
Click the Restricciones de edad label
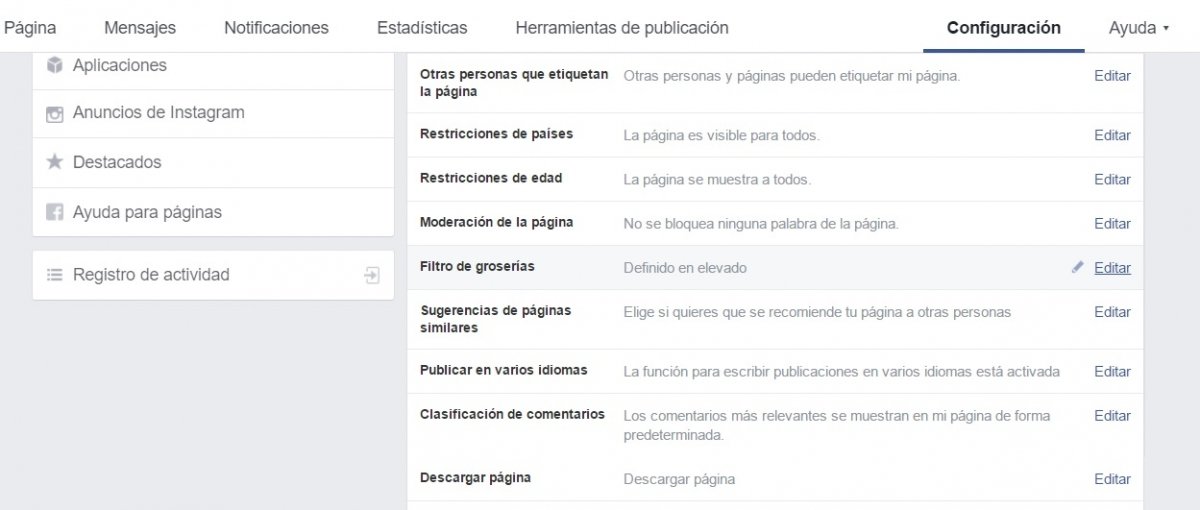coord(491,178)
